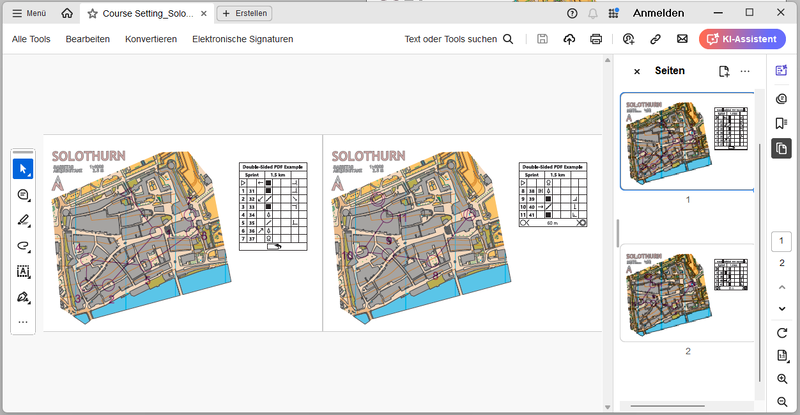Viewport: 800px width, 415px height.
Task: Open more tools ellipsis in quick toolbar
Action: (23, 322)
